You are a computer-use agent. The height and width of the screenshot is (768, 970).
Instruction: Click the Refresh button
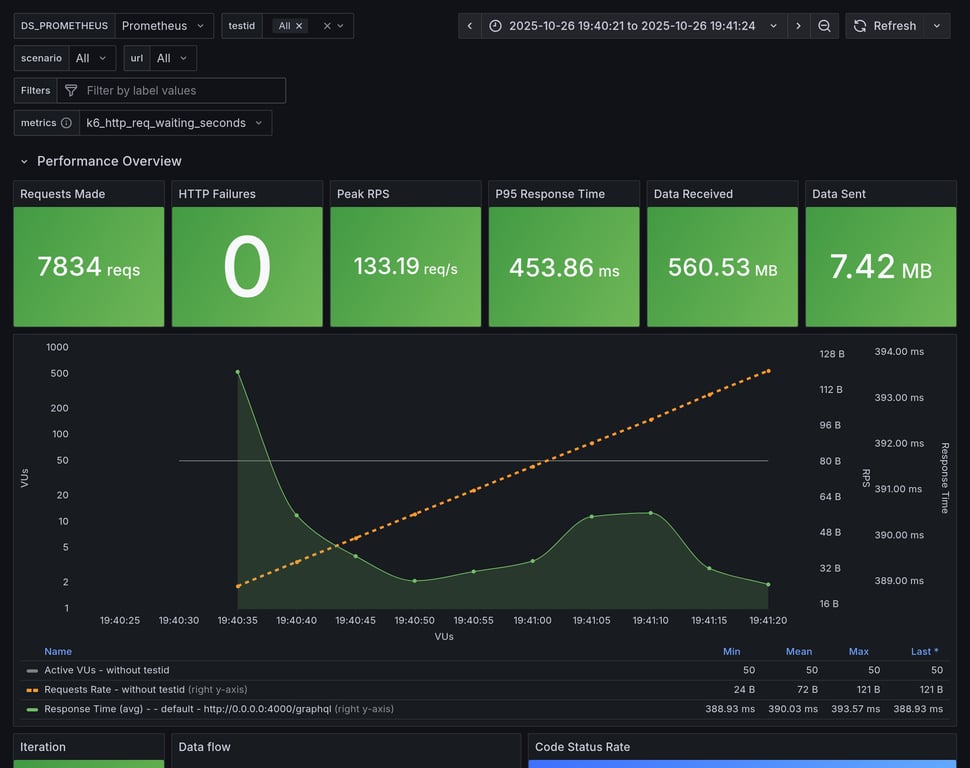click(x=884, y=26)
